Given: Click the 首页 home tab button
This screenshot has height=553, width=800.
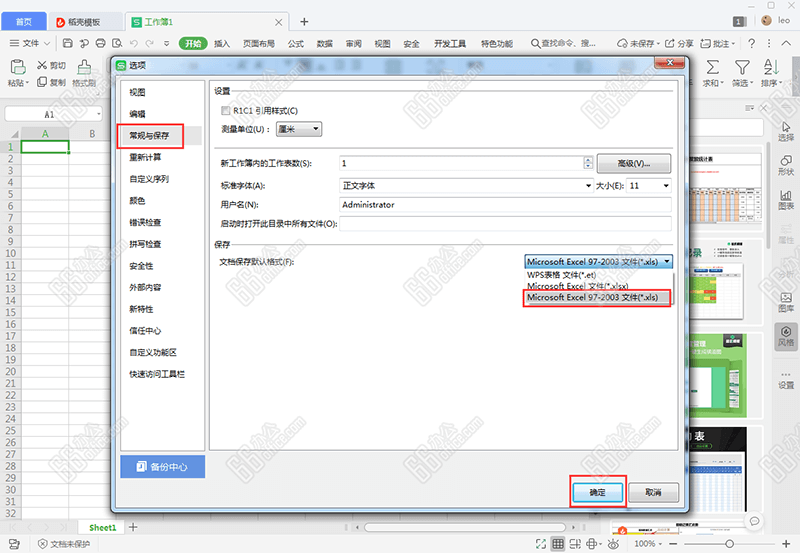Looking at the screenshot, I should (x=23, y=22).
